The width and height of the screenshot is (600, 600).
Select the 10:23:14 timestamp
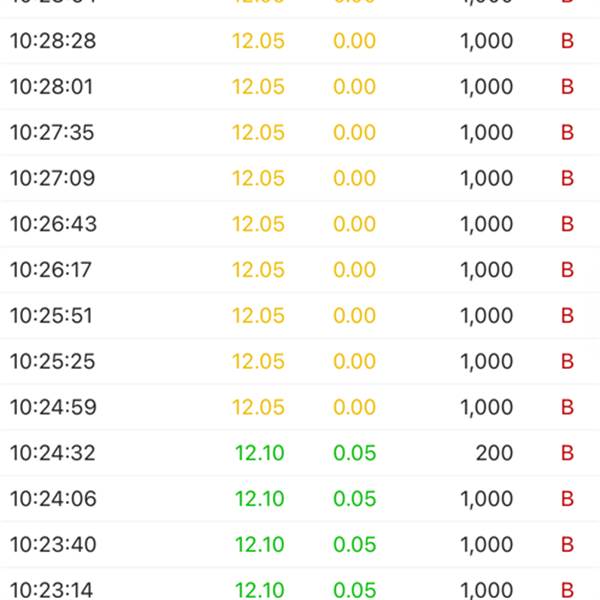pyautogui.click(x=52, y=590)
